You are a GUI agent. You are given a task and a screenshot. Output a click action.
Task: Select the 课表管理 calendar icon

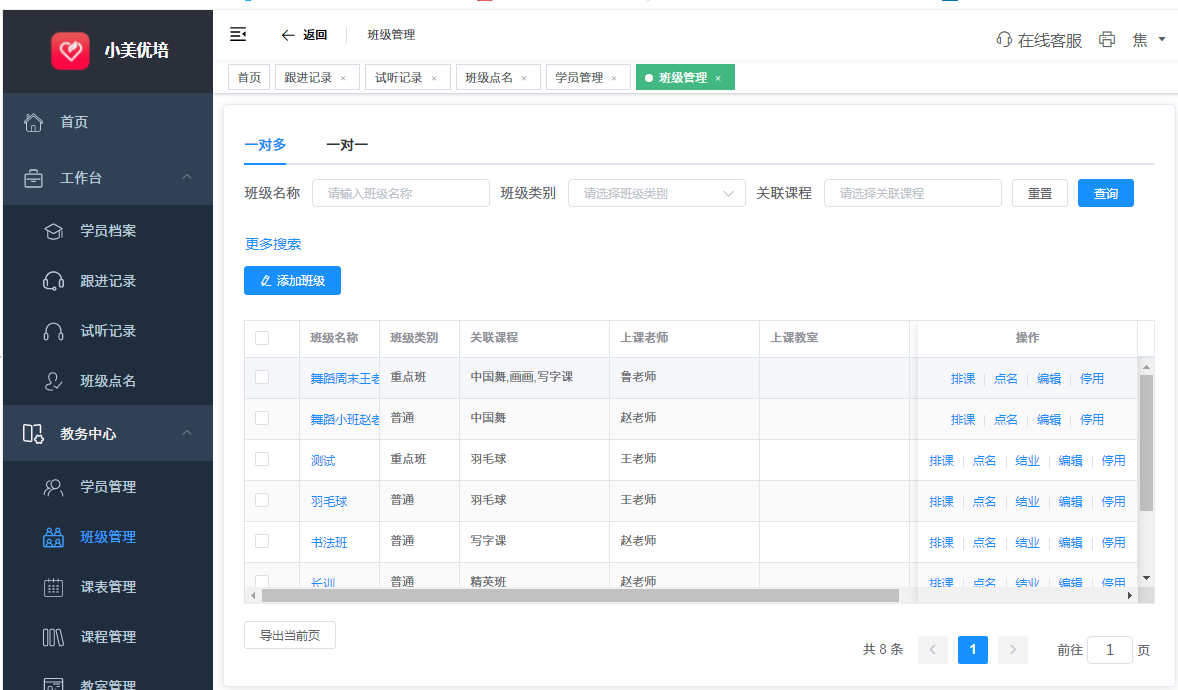tap(54, 587)
